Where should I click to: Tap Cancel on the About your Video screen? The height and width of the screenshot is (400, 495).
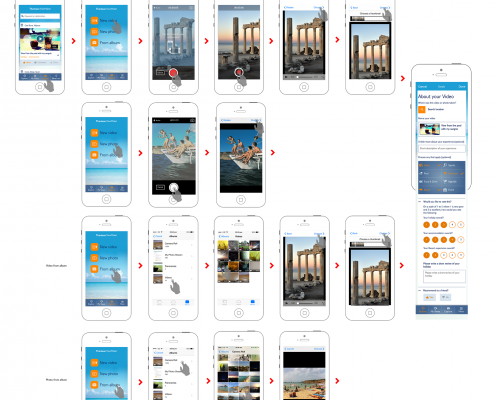422,86
